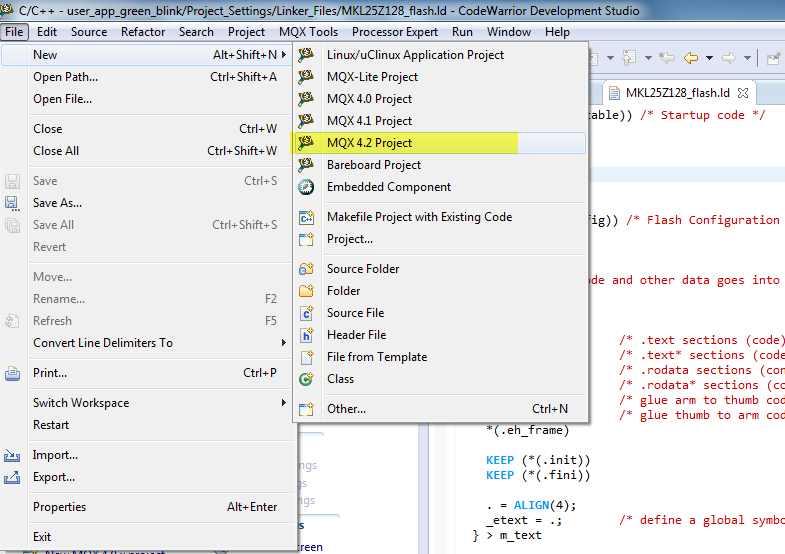Open the Forward history dropdown arrow

point(747,58)
